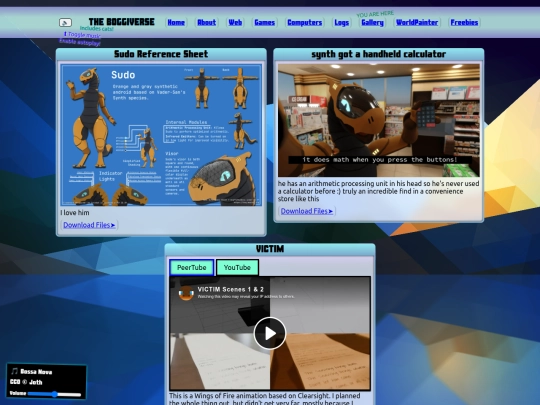Screen dimensions: 540x405
Task: Switch to the YouTube tab
Action: (237, 268)
